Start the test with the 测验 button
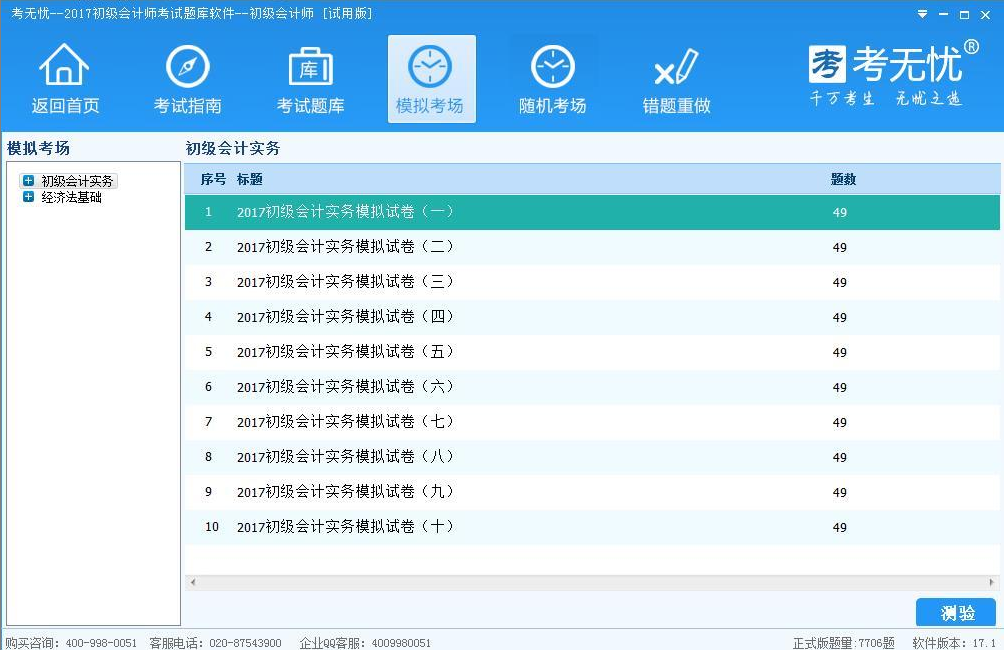This screenshot has height=650, width=1004. click(956, 612)
